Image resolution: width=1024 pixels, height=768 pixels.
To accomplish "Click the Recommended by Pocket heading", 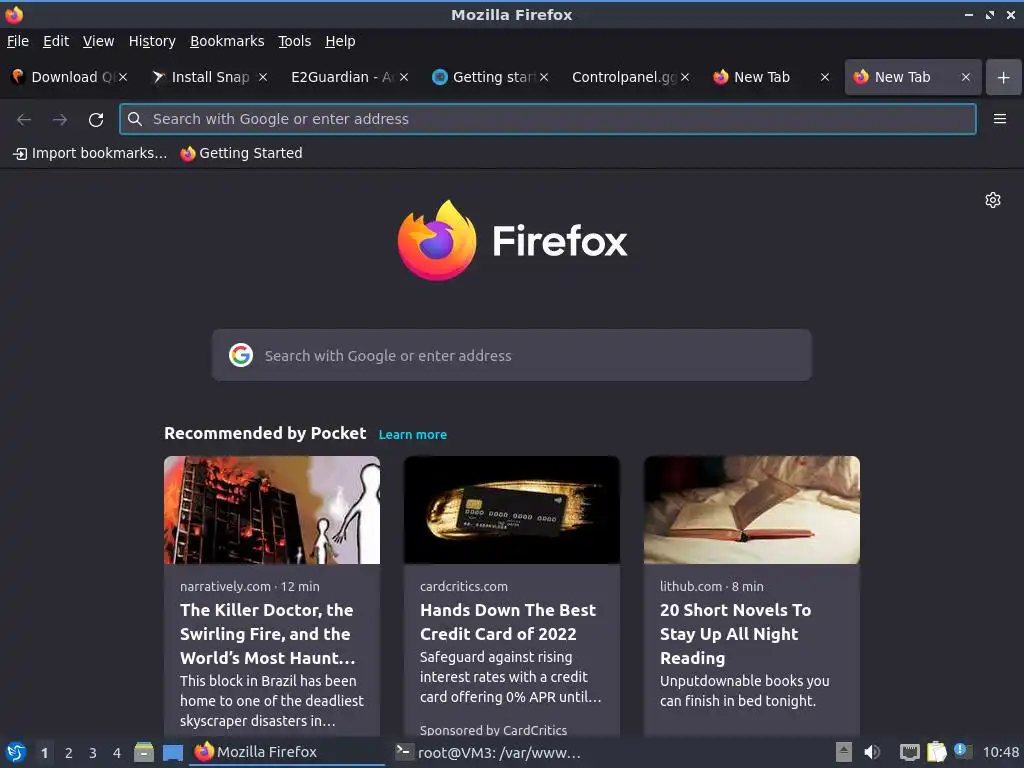I will click(265, 433).
